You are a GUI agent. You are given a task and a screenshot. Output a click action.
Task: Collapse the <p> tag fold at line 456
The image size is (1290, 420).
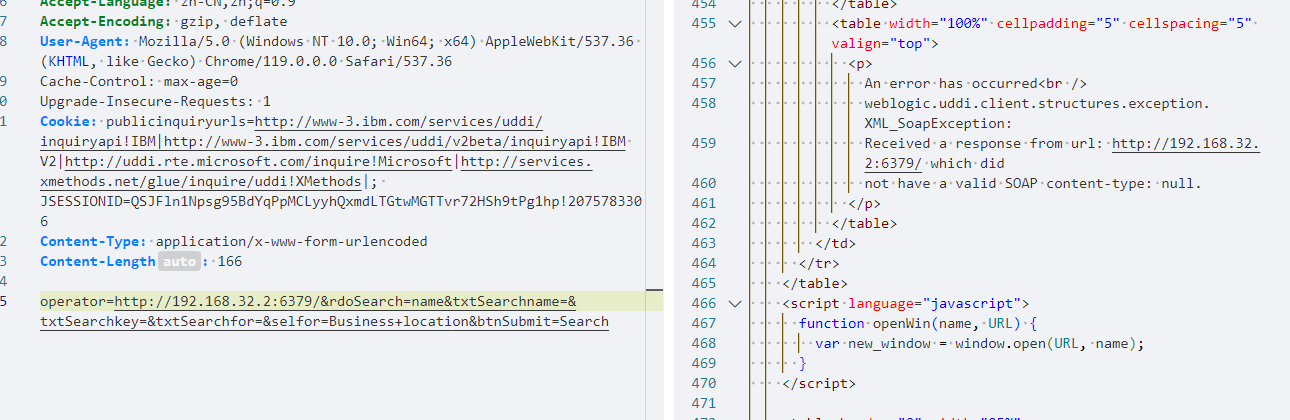pos(736,63)
